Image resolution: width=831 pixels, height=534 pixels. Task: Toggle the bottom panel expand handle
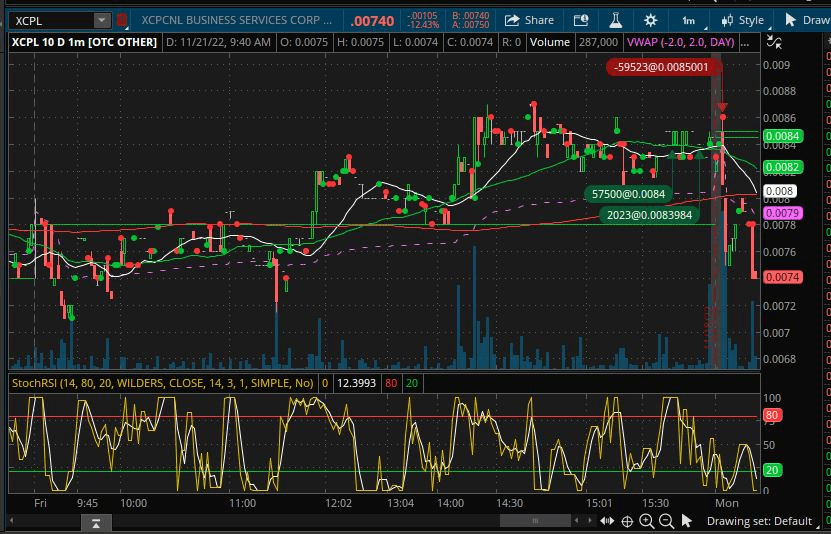(x=95, y=522)
